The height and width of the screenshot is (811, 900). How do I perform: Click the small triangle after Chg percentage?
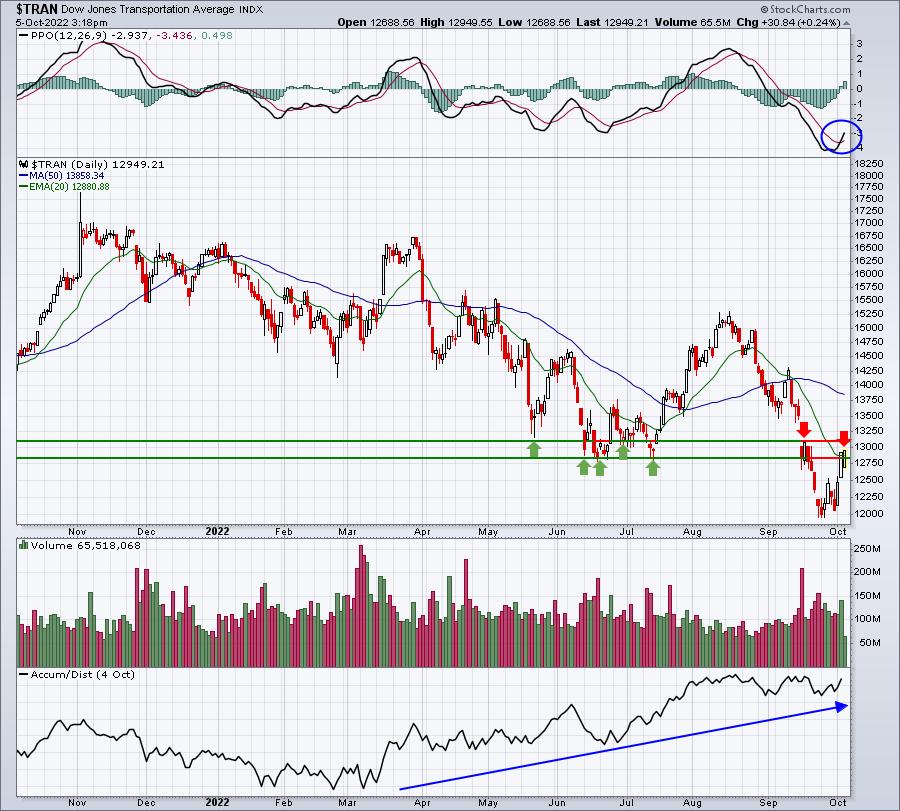(847, 23)
